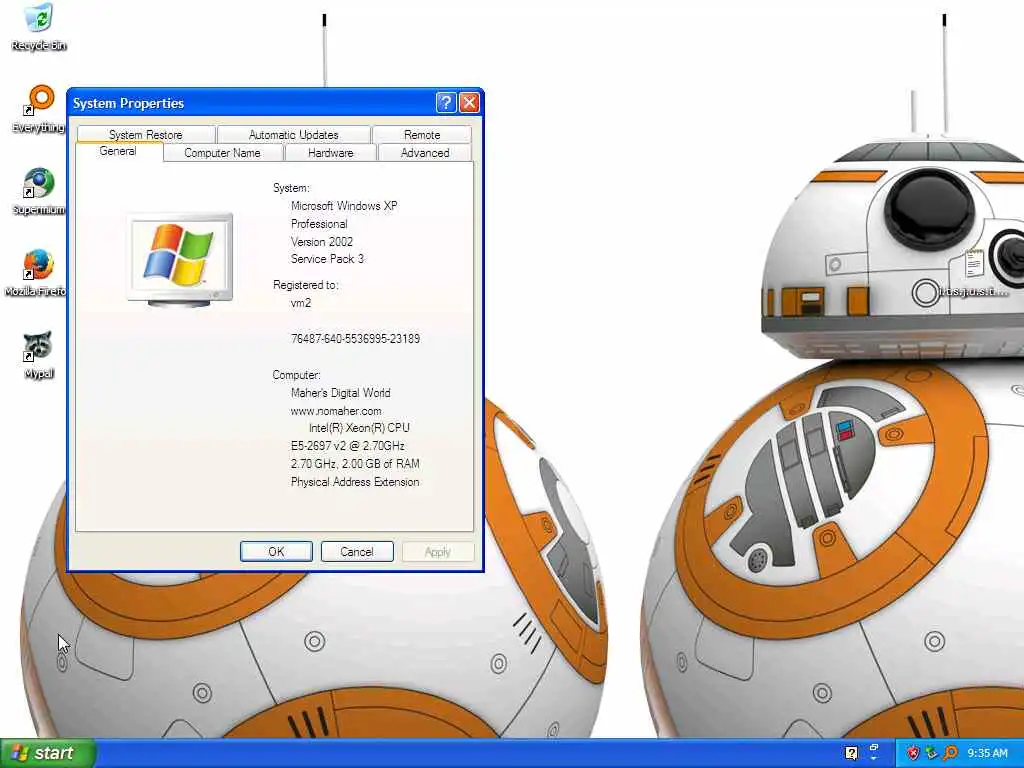Open the Recycle Bin desktop icon
Viewport: 1024px width, 768px height.
click(x=39, y=26)
